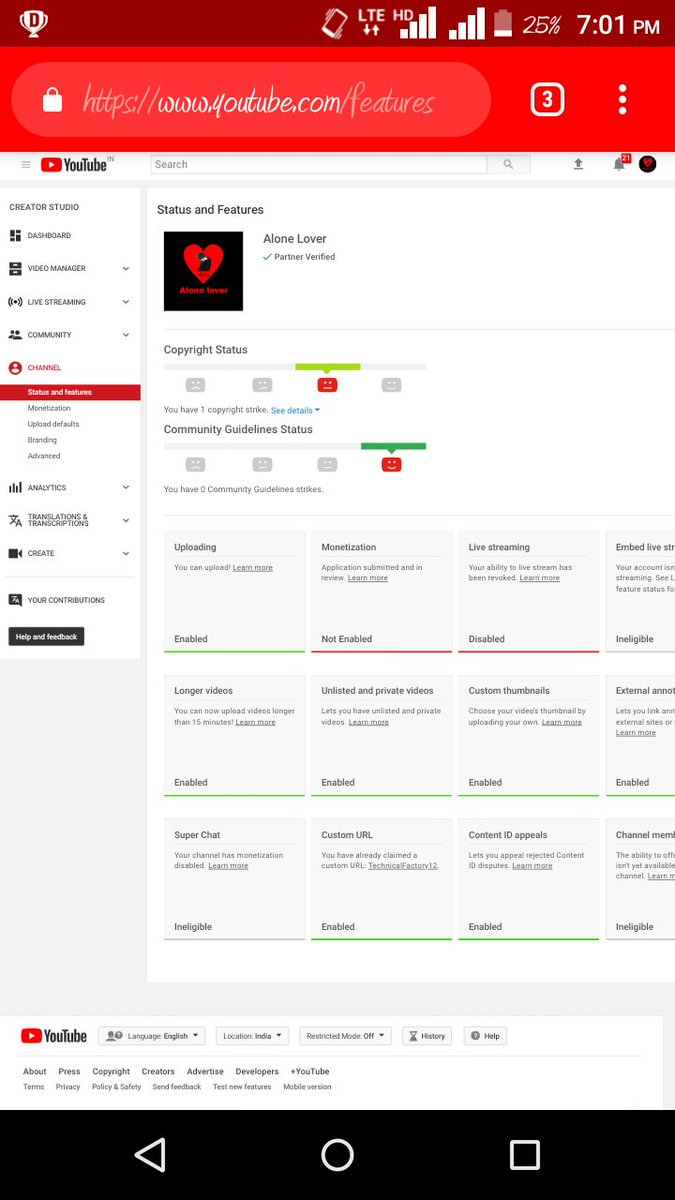Click the footer YouTube logo

point(54,1036)
